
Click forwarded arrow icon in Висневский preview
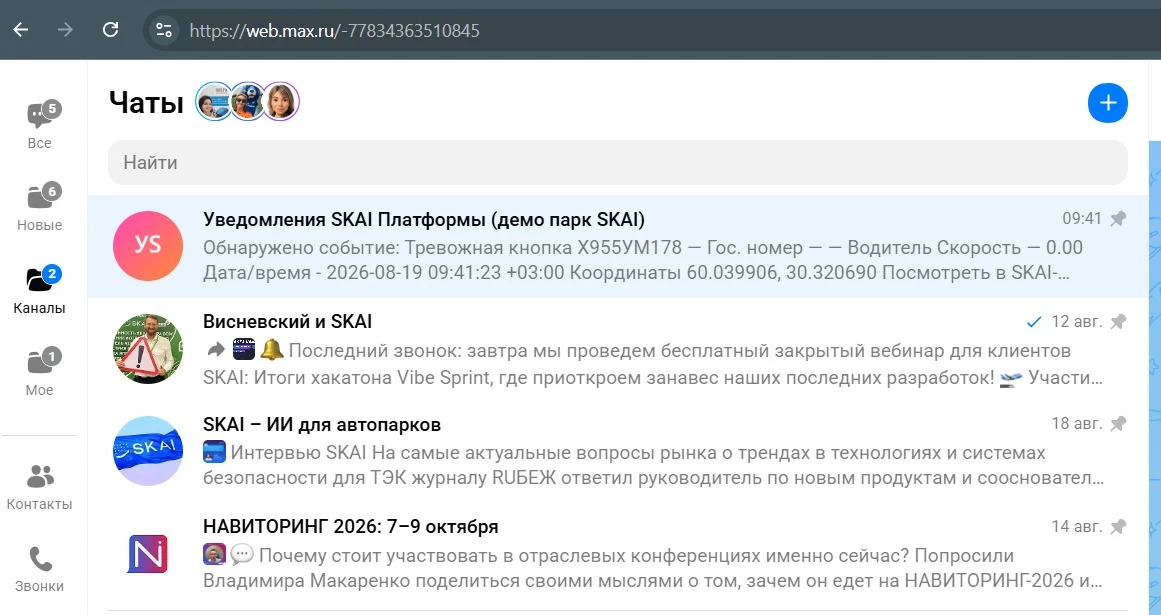pos(215,349)
